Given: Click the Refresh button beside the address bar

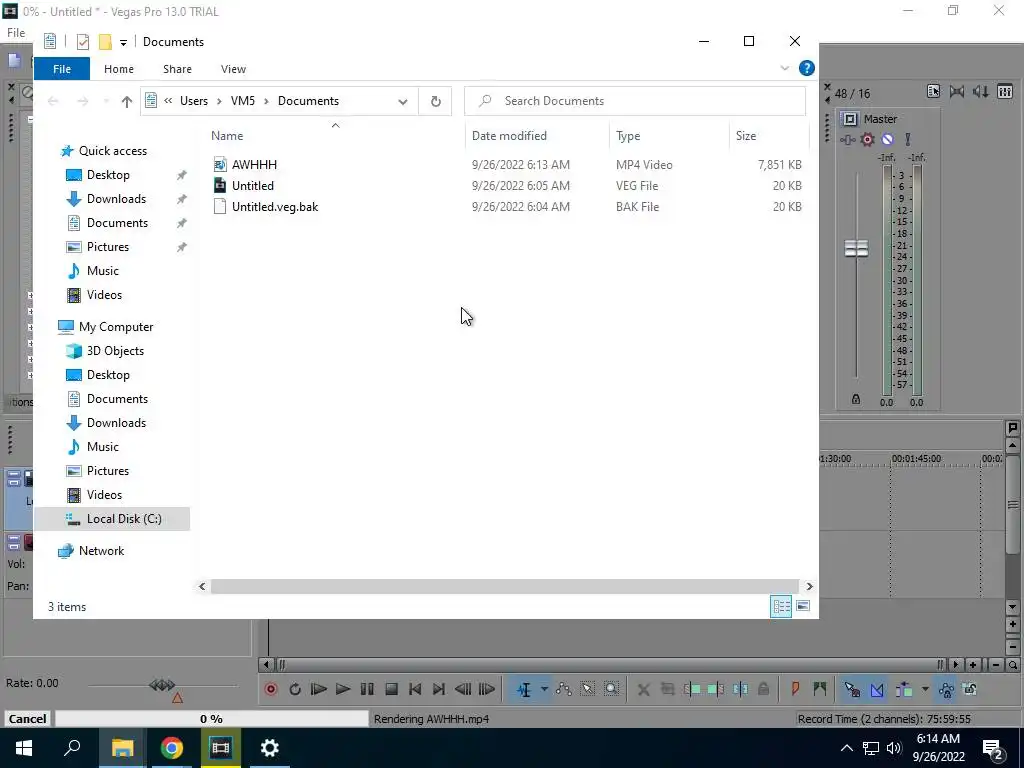Looking at the screenshot, I should click(x=436, y=101).
